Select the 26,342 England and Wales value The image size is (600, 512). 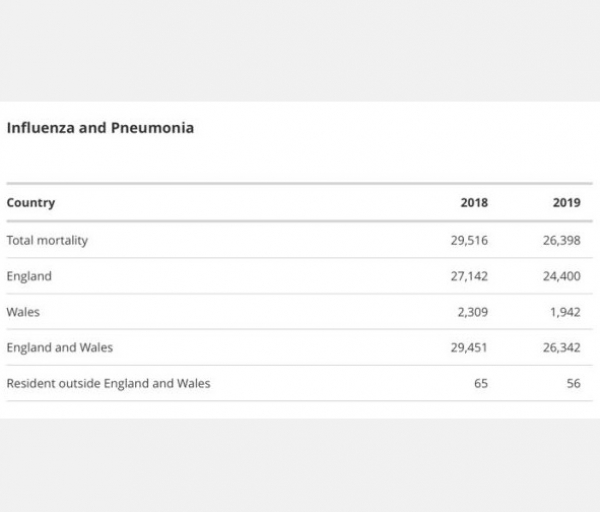click(562, 347)
